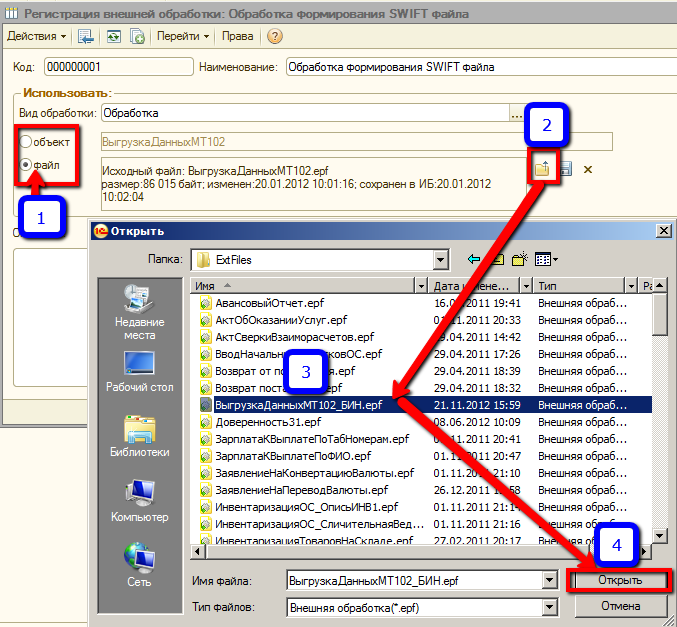Image resolution: width=677 pixels, height=627 pixels.
Task: Click the Отмена button
Action: [620, 606]
